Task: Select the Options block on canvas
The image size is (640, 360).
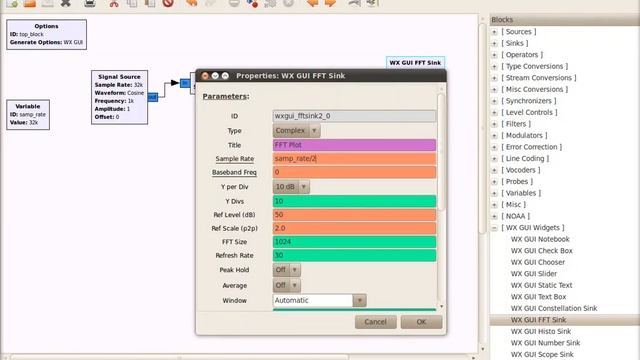Action: (x=47, y=34)
